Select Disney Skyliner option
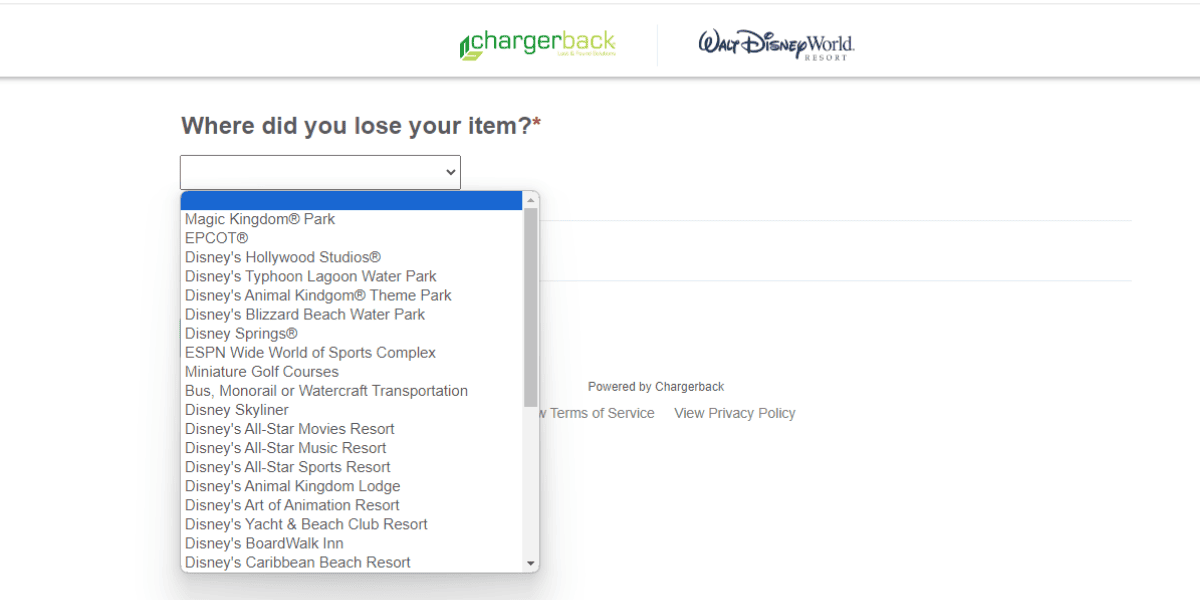The height and width of the screenshot is (600, 1200). coord(352,410)
